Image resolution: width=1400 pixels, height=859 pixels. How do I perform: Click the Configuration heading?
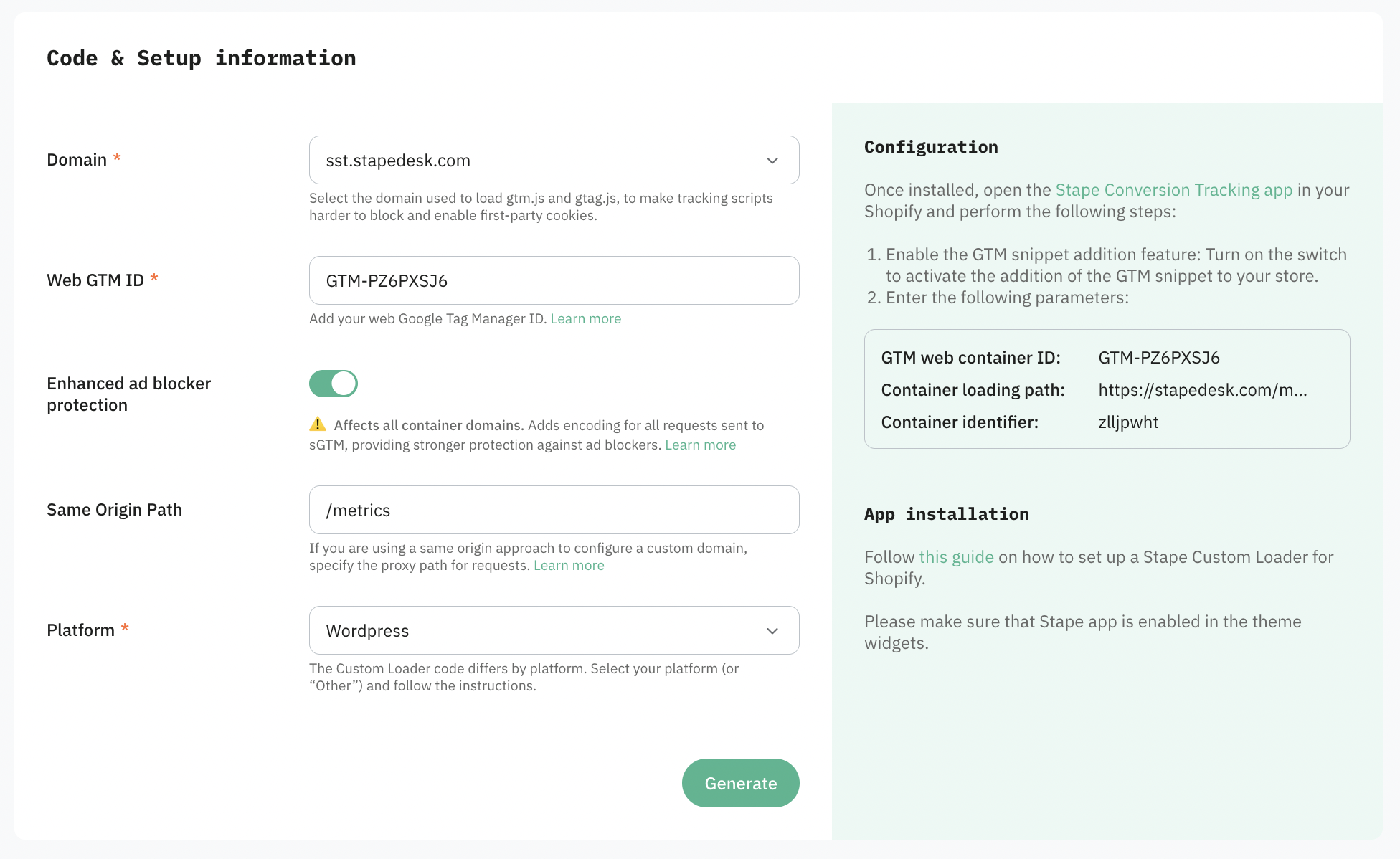point(931,147)
